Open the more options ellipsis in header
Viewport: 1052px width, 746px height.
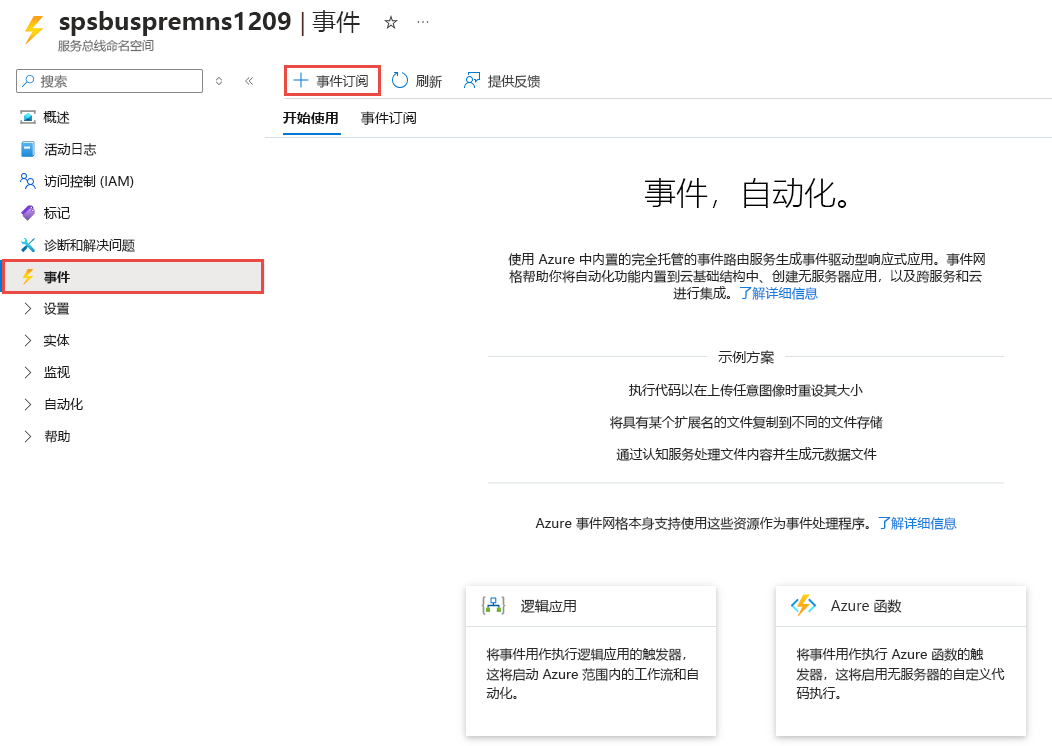(x=423, y=22)
